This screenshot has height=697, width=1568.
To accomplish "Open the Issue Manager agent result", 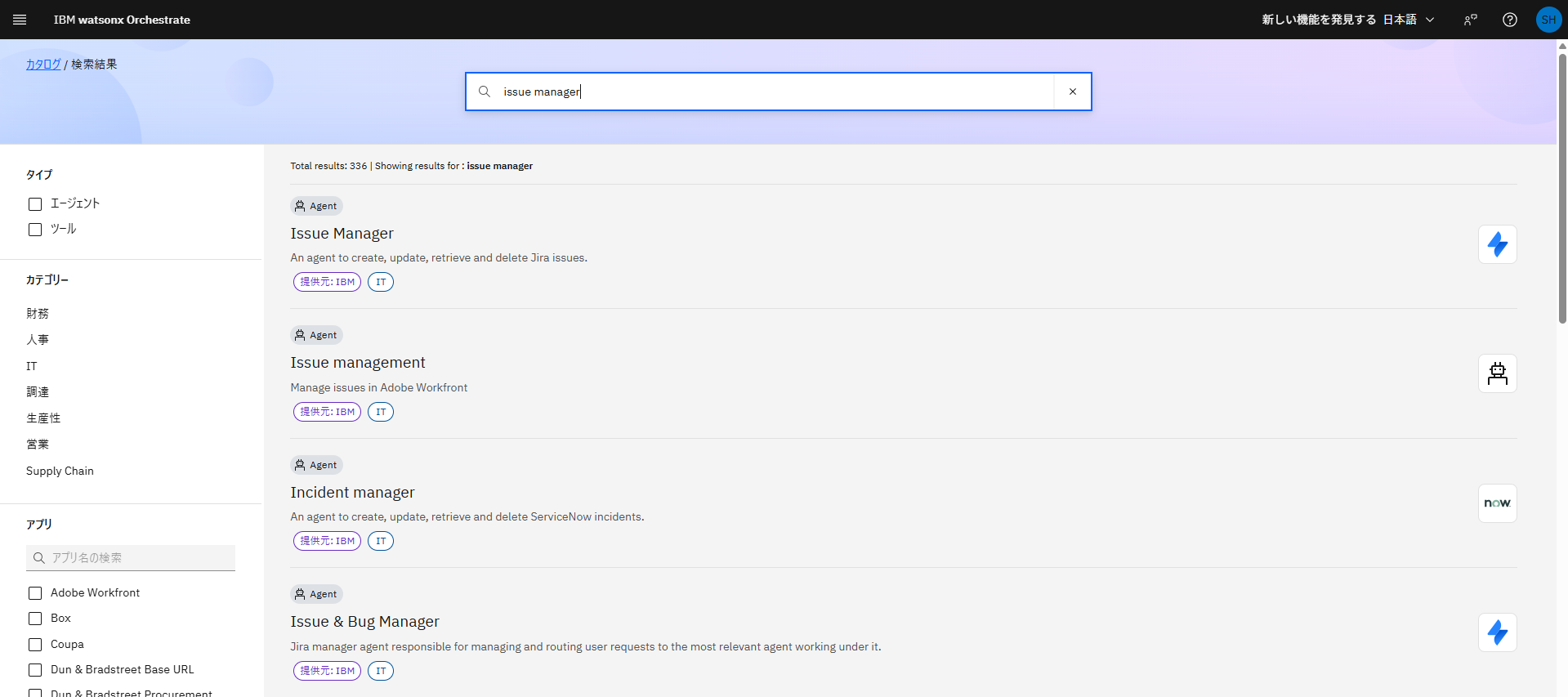I will [342, 234].
